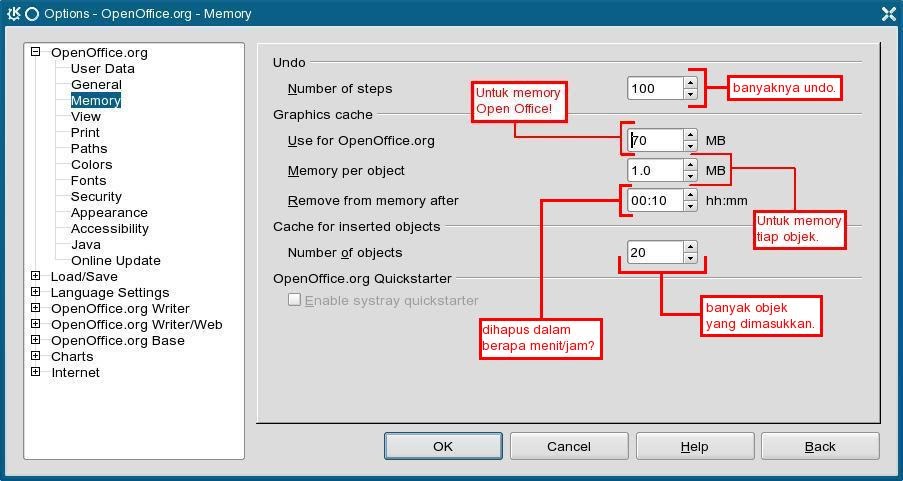Collapse the OpenOffice.org tree node

point(36,52)
